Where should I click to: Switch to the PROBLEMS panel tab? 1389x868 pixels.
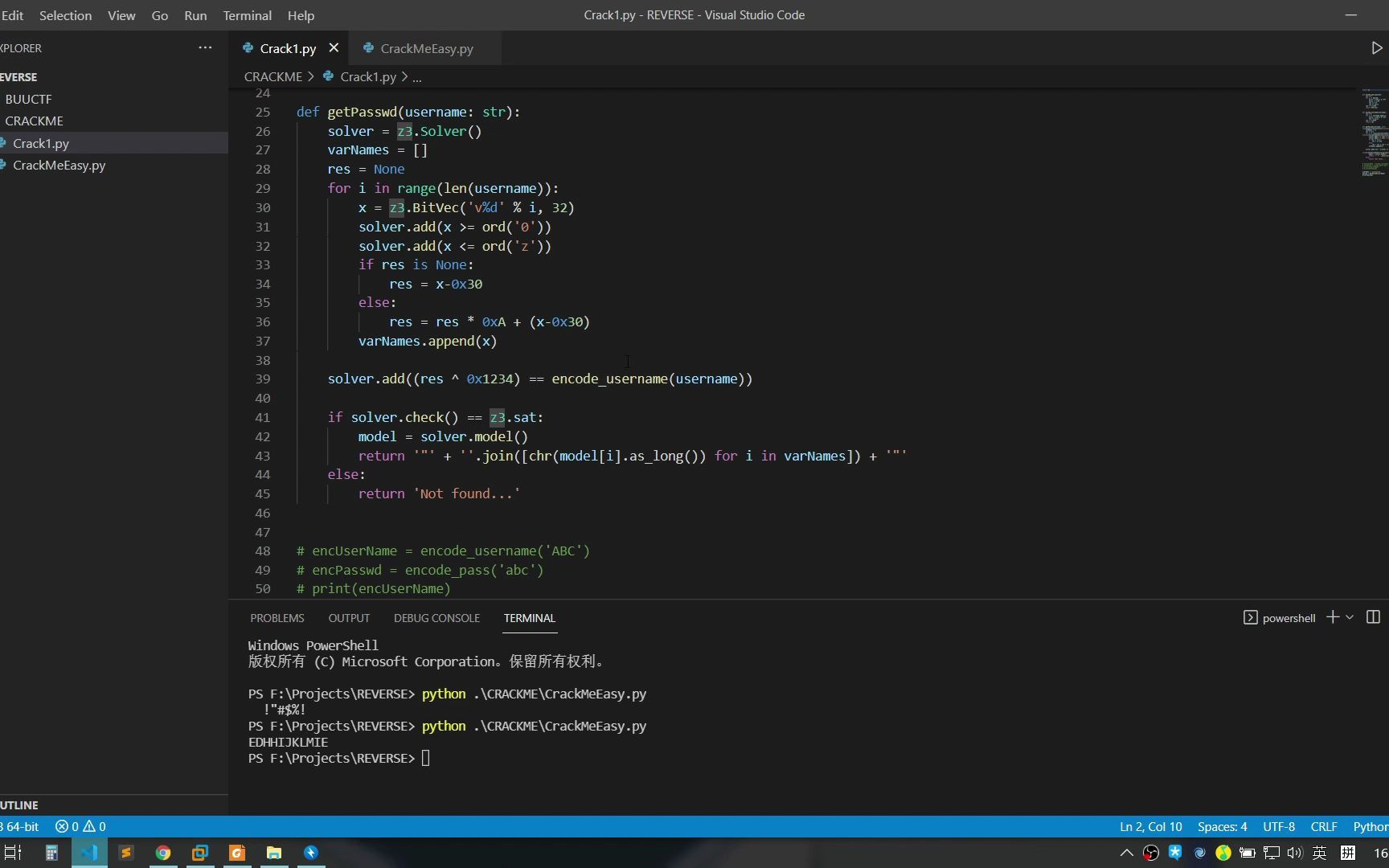(277, 618)
